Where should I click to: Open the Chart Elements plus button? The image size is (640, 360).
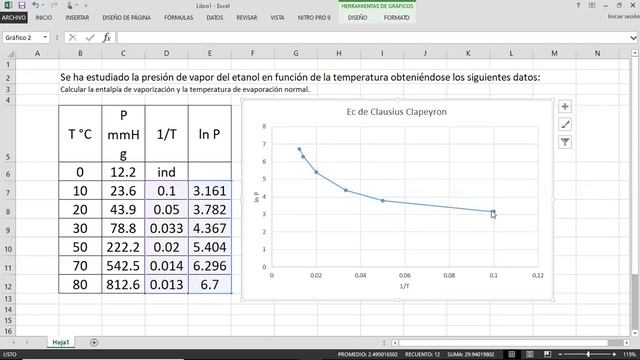pyautogui.click(x=565, y=107)
